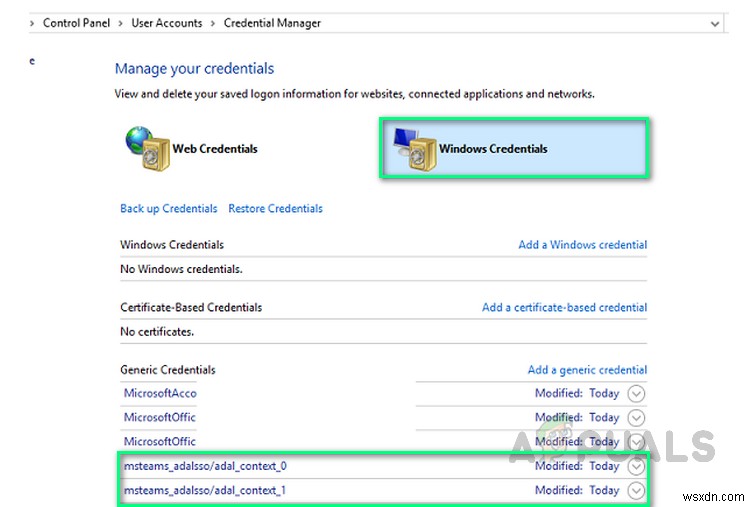Navigate to Control Panel breadcrumb

(x=79, y=23)
